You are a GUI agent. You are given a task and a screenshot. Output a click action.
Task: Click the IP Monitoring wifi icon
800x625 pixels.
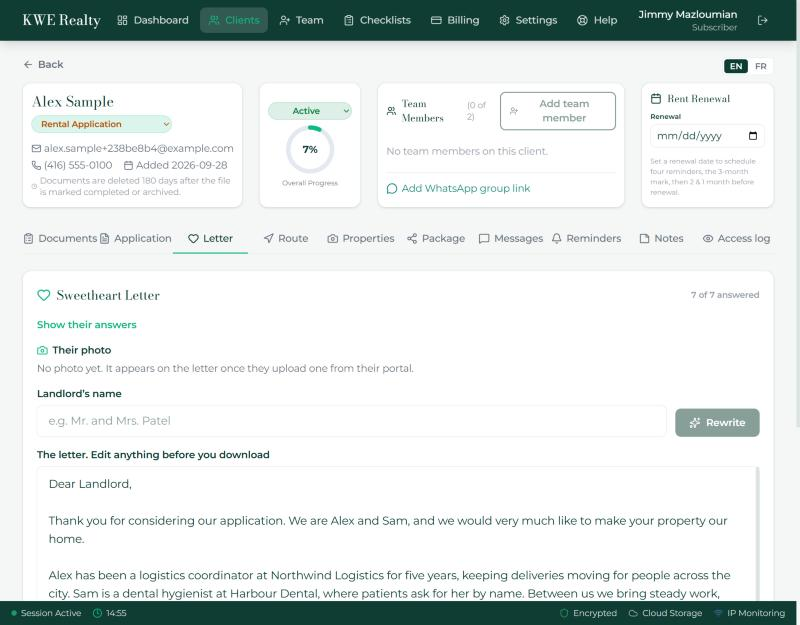[x=718, y=613]
